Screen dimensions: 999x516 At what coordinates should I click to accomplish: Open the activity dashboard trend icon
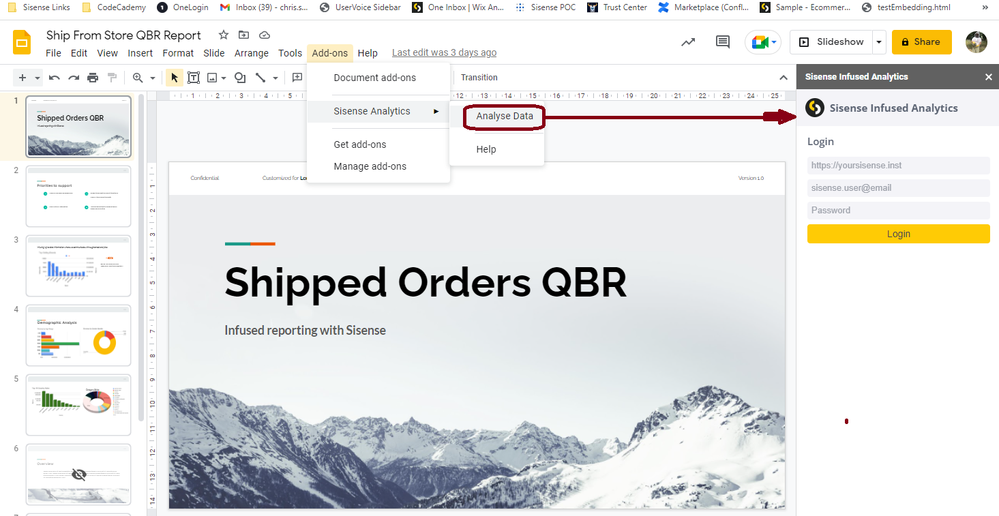[688, 42]
